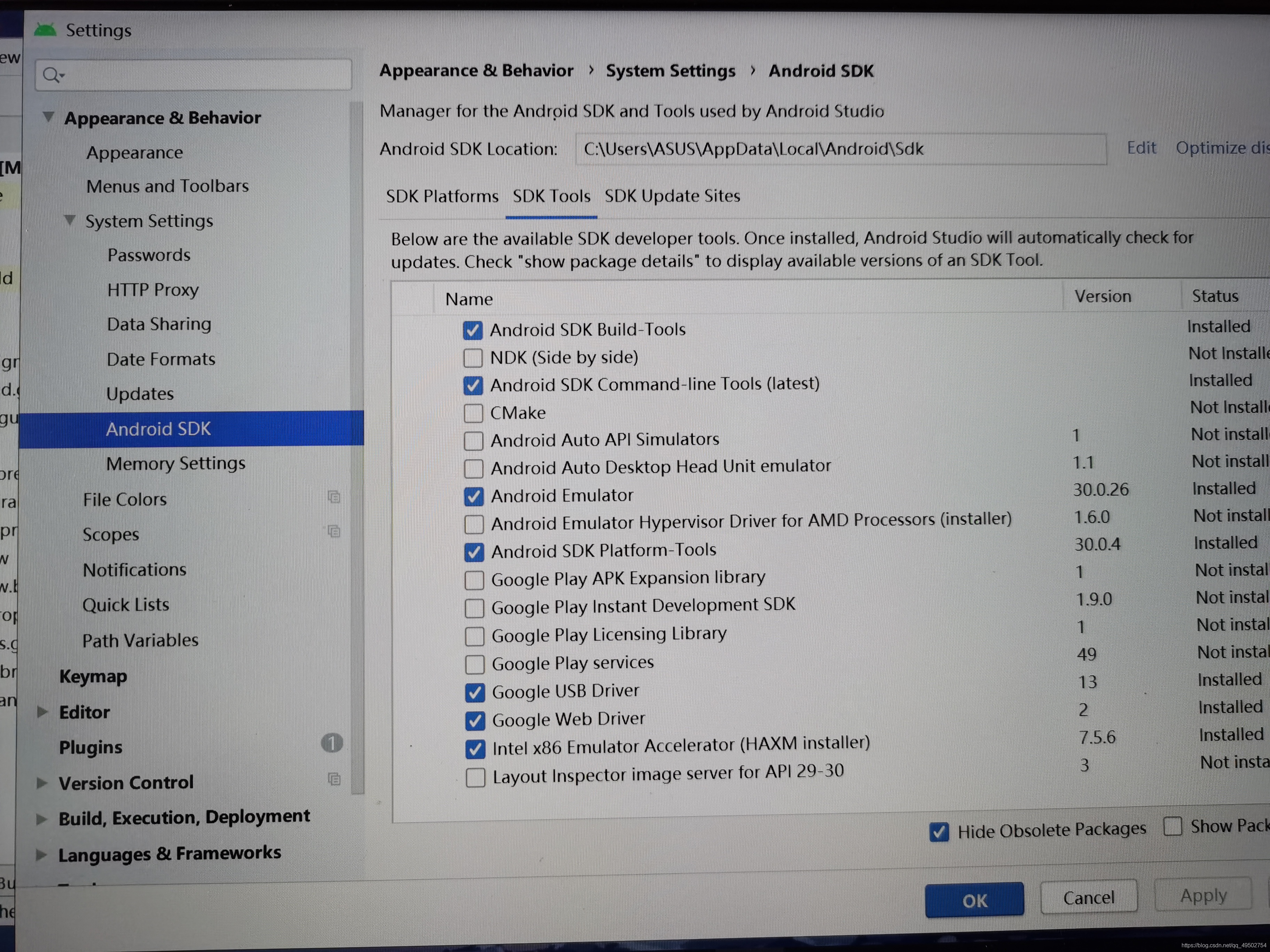
Task: Expand the Editor section arrow
Action: click(42, 712)
